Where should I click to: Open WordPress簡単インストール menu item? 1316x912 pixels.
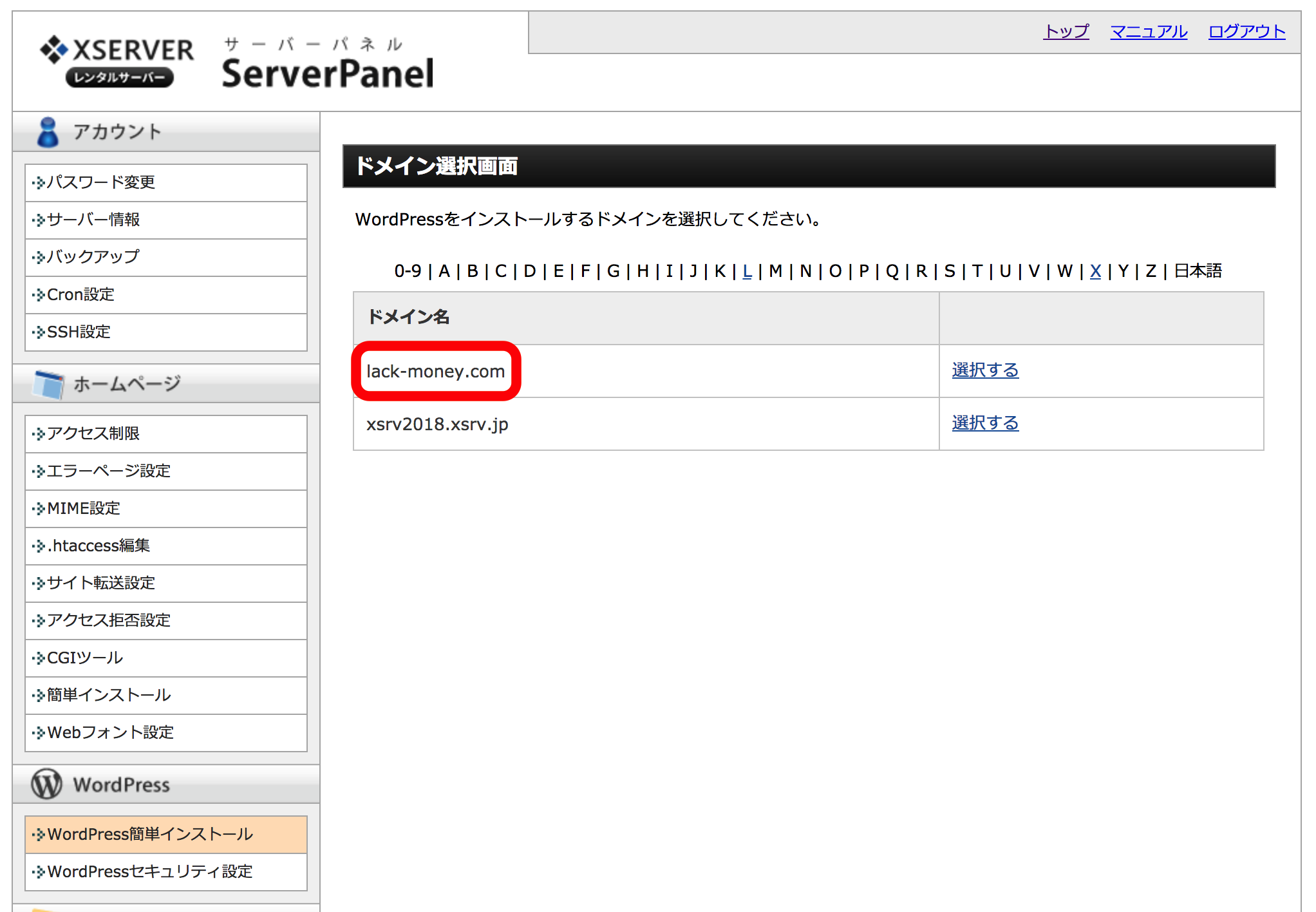(166, 834)
